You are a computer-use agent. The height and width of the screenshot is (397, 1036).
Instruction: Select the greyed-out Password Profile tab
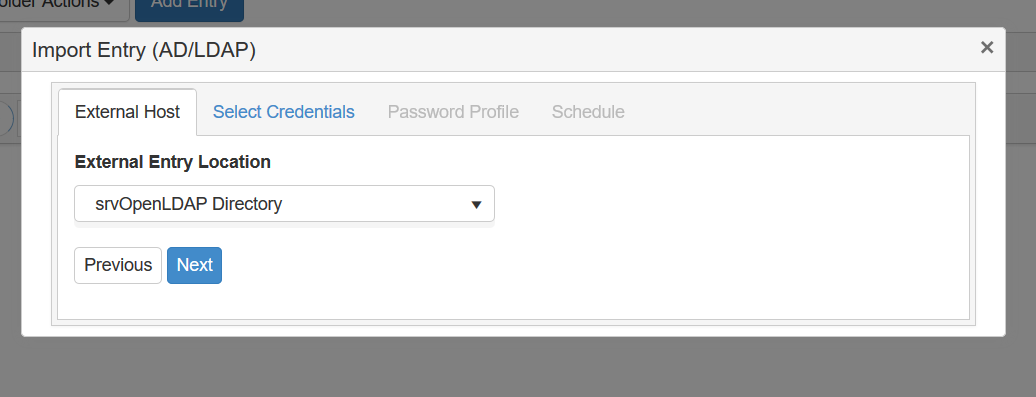tap(453, 112)
